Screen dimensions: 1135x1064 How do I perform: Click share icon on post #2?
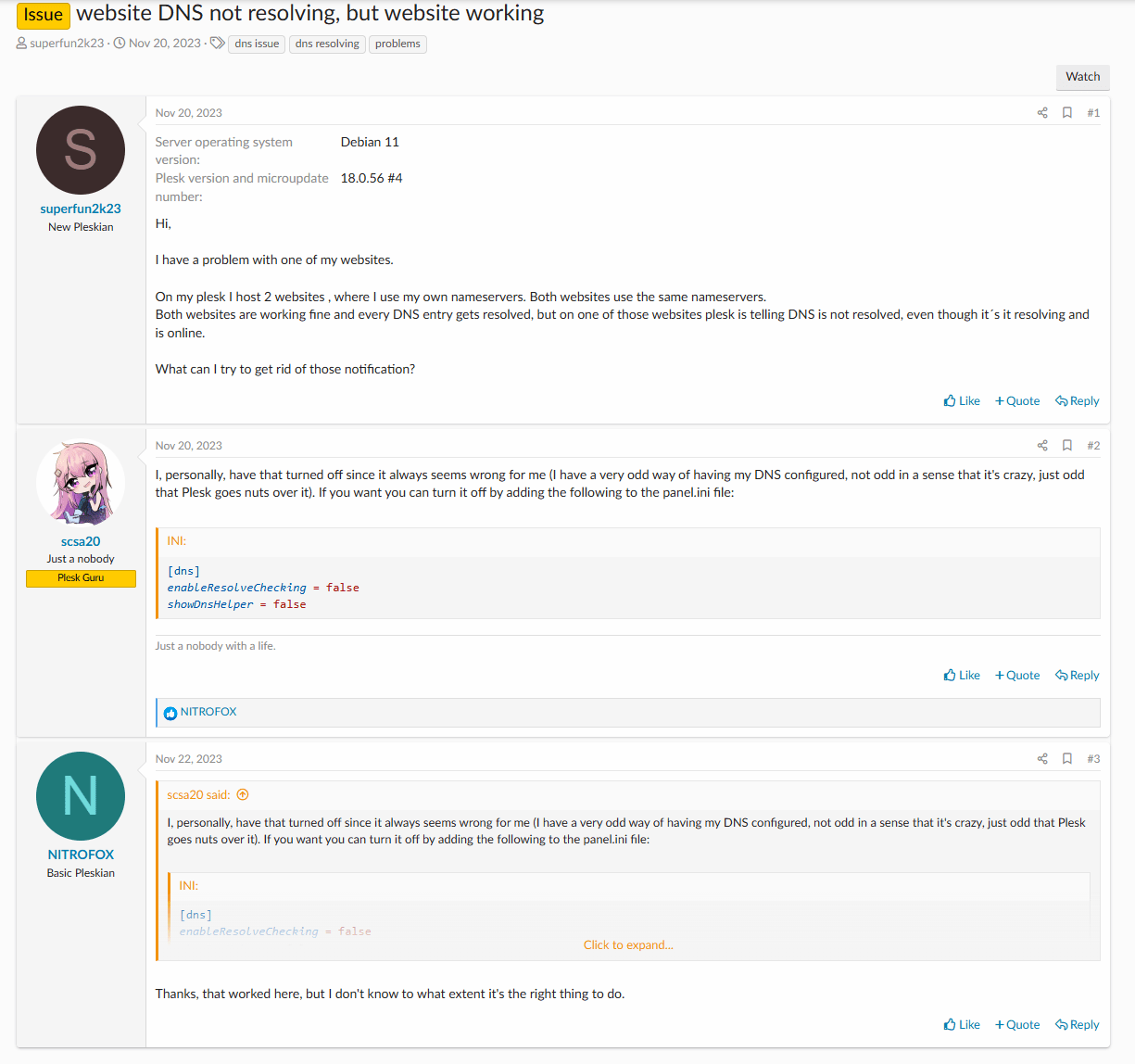click(x=1042, y=446)
